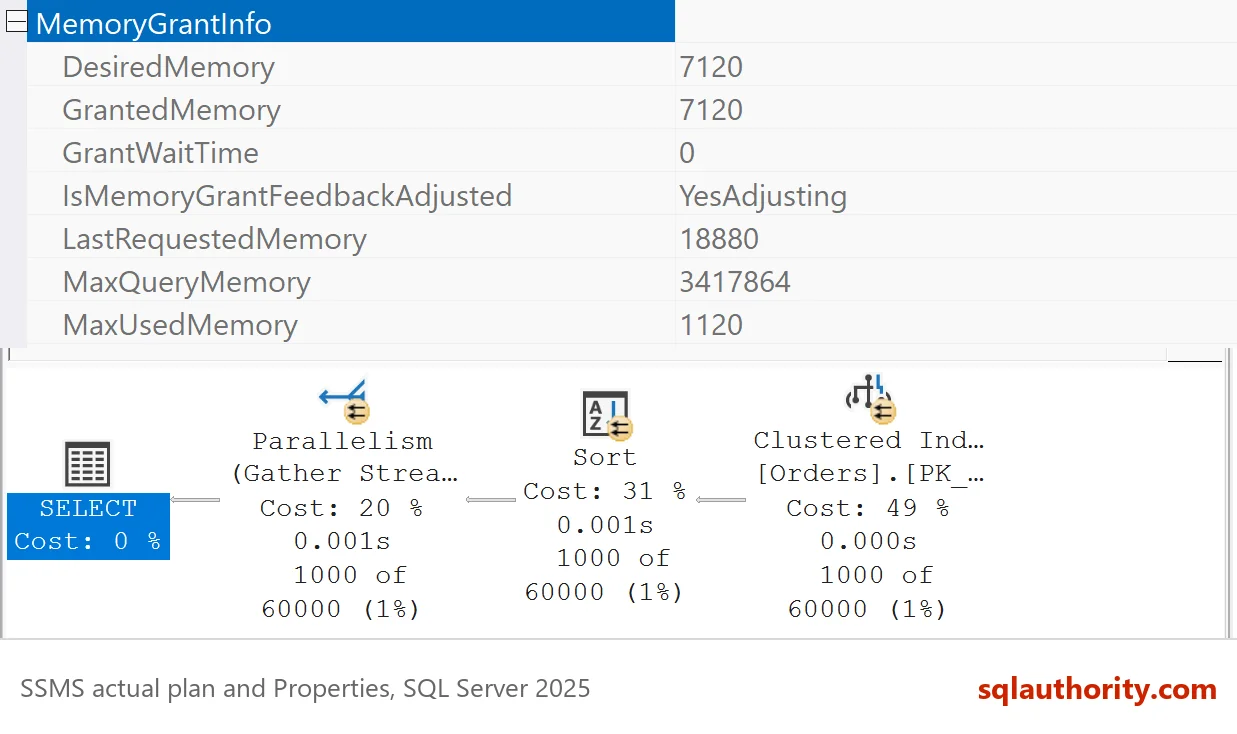Select the MemoryGrantInfo header row

(x=351, y=21)
